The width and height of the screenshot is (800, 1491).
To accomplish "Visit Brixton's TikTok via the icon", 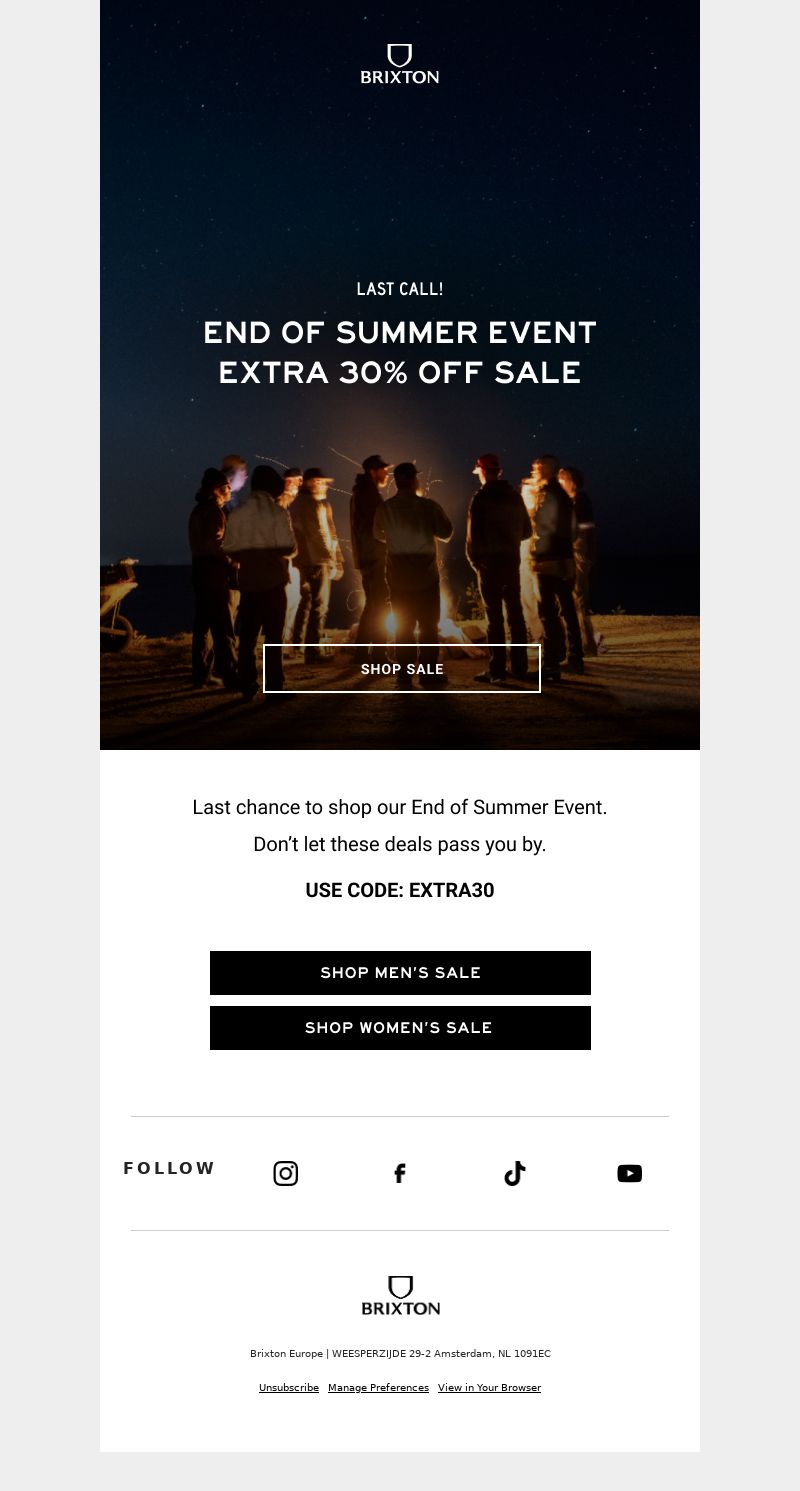I will pyautogui.click(x=514, y=1173).
